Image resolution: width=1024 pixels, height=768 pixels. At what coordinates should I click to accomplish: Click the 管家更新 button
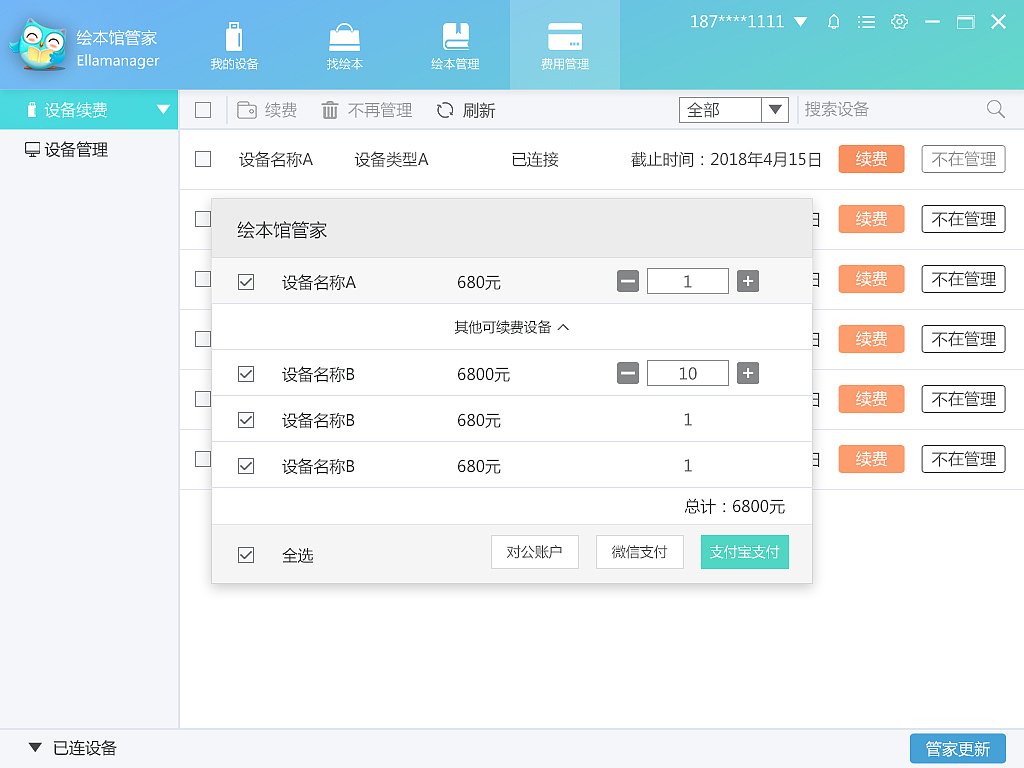pyautogui.click(x=957, y=748)
